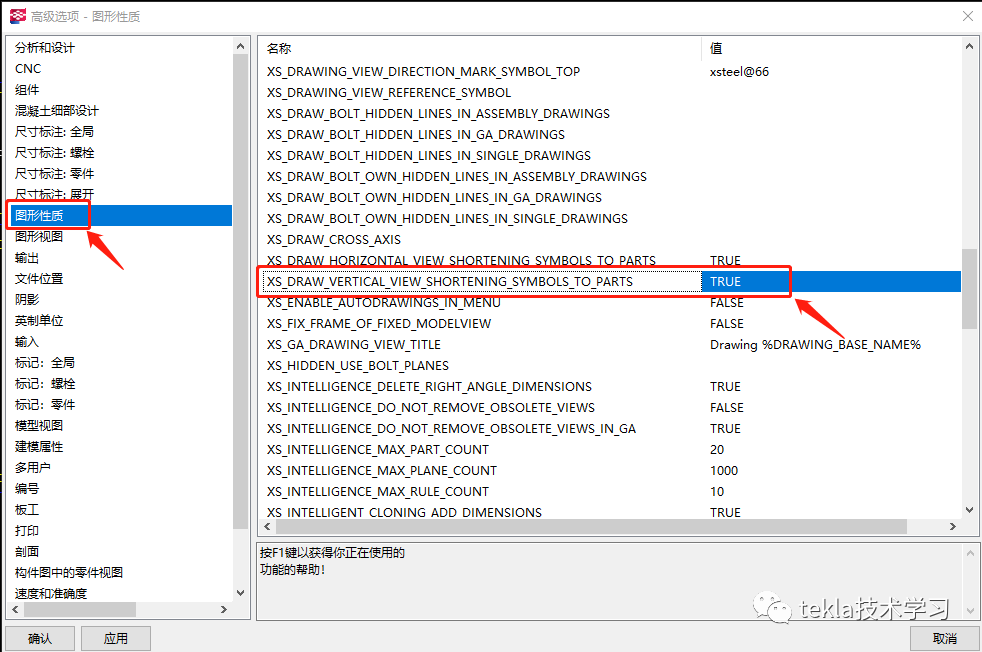Click the 应用 button
The image size is (982, 652).
116,638
